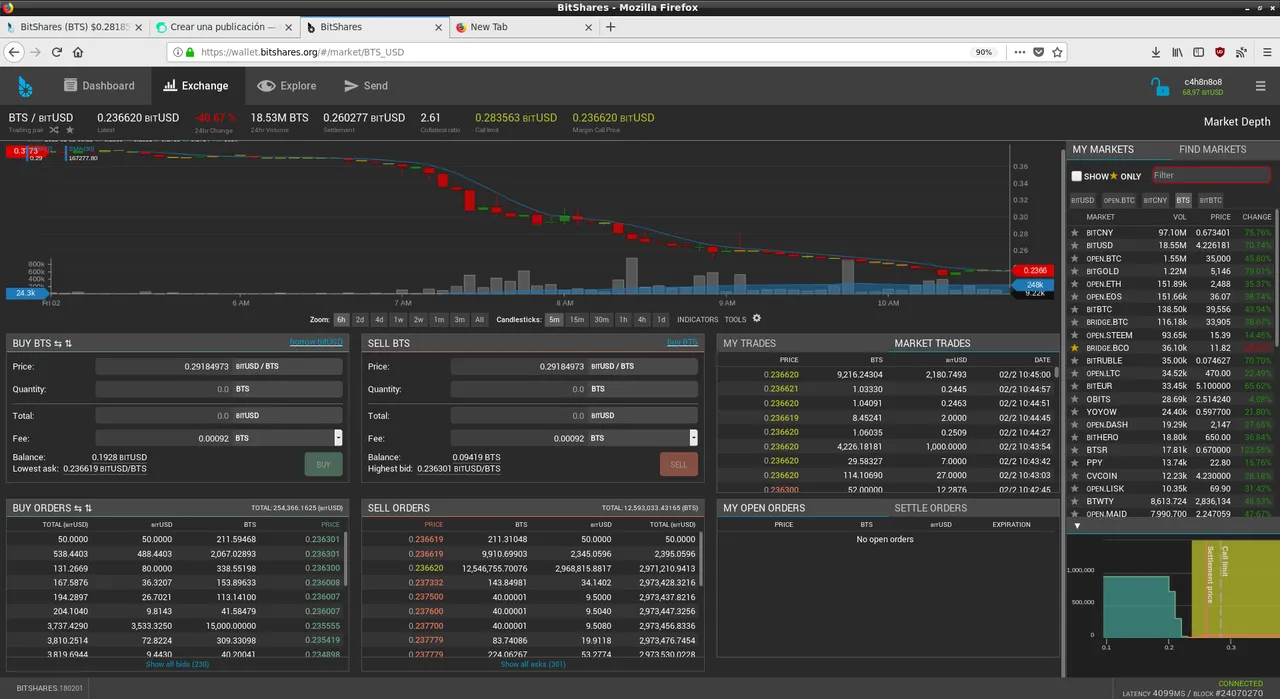Set chart zoom to 6h
Screen dimensions: 1280x699
pos(341,320)
